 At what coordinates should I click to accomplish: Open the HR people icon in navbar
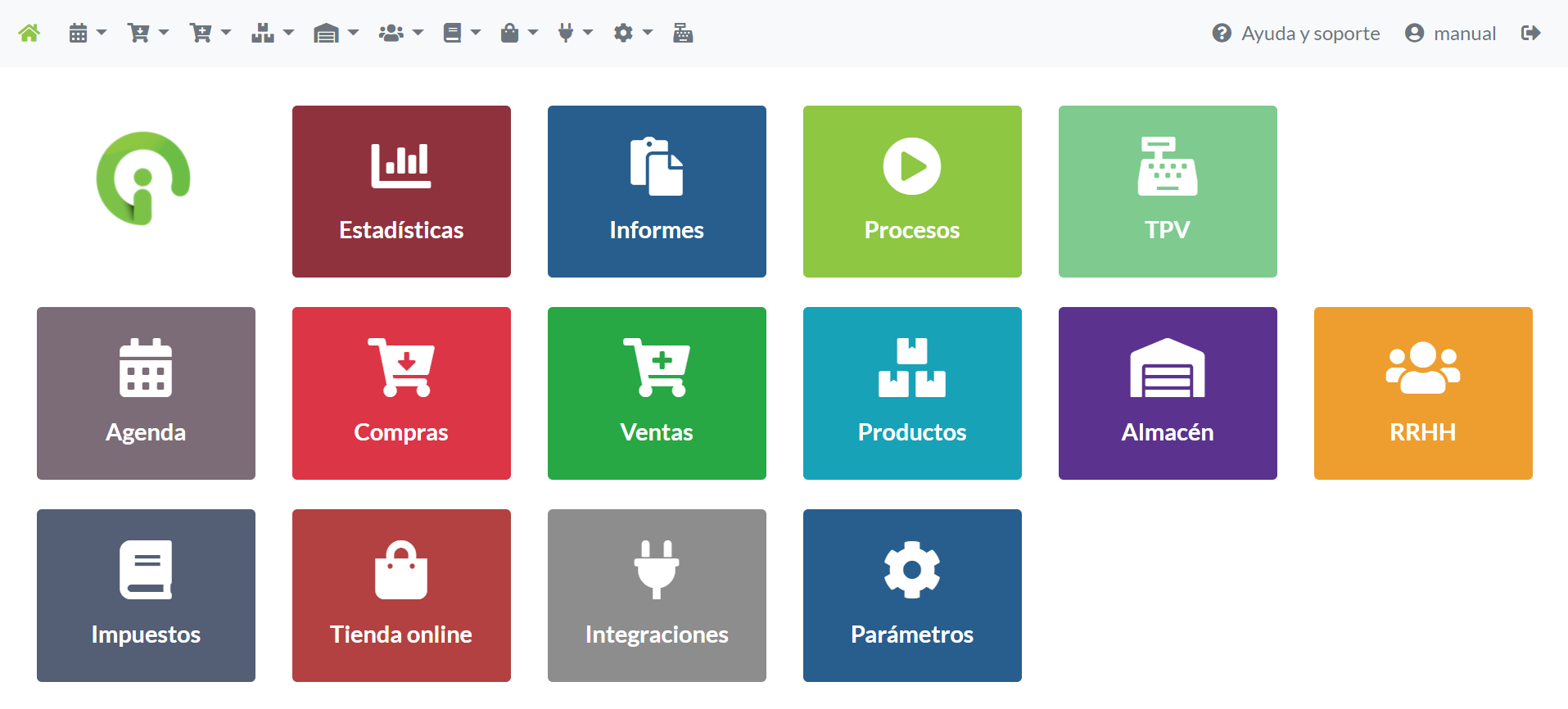tap(391, 33)
